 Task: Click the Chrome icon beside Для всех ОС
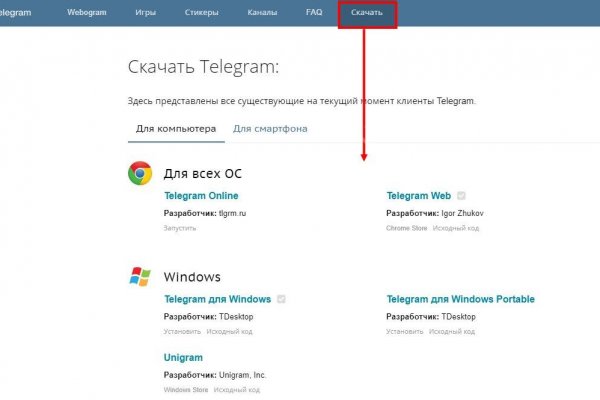[140, 173]
